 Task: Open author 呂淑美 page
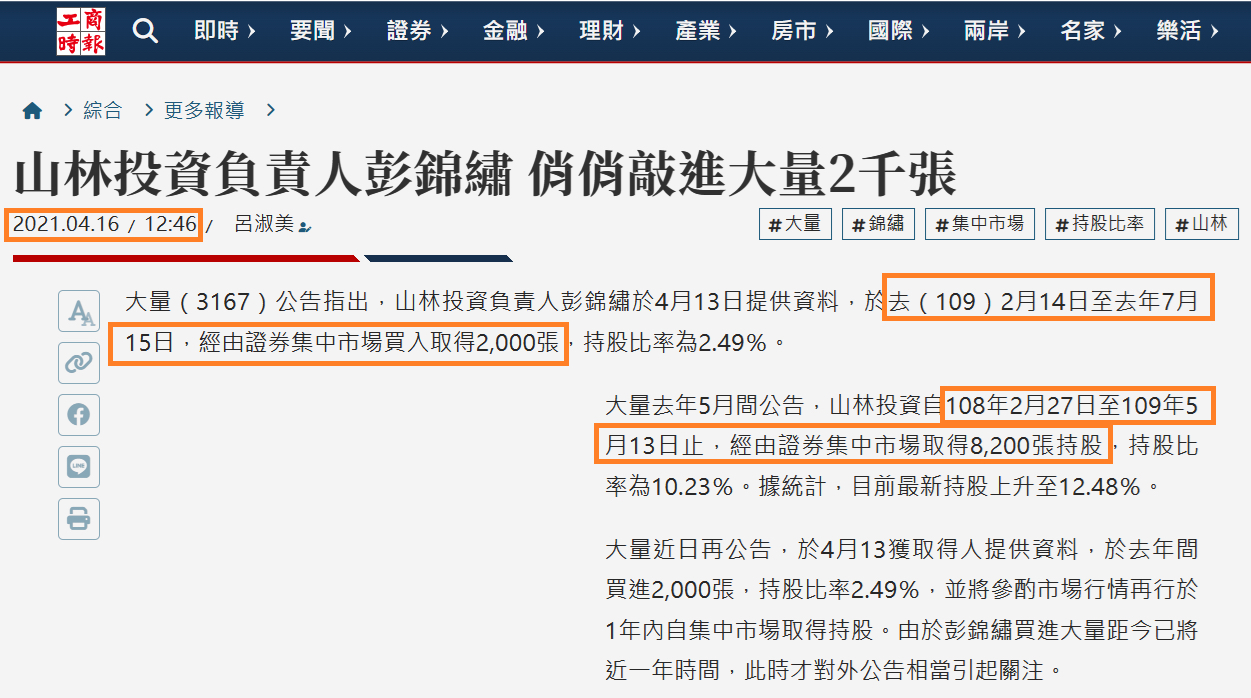[264, 225]
